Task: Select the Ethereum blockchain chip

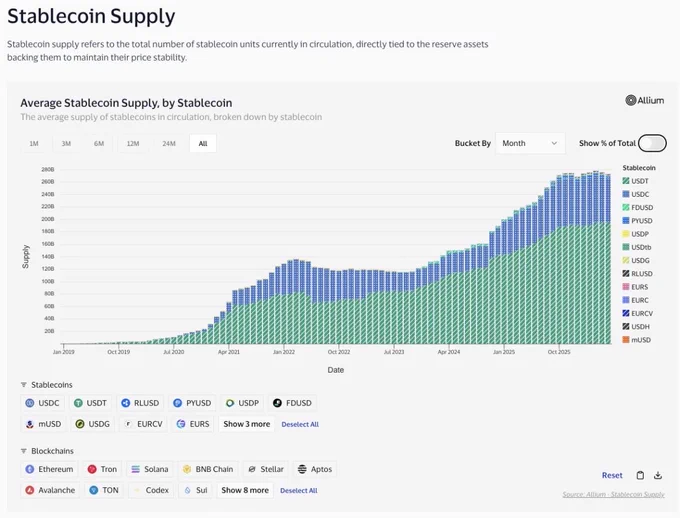Action: [x=49, y=469]
